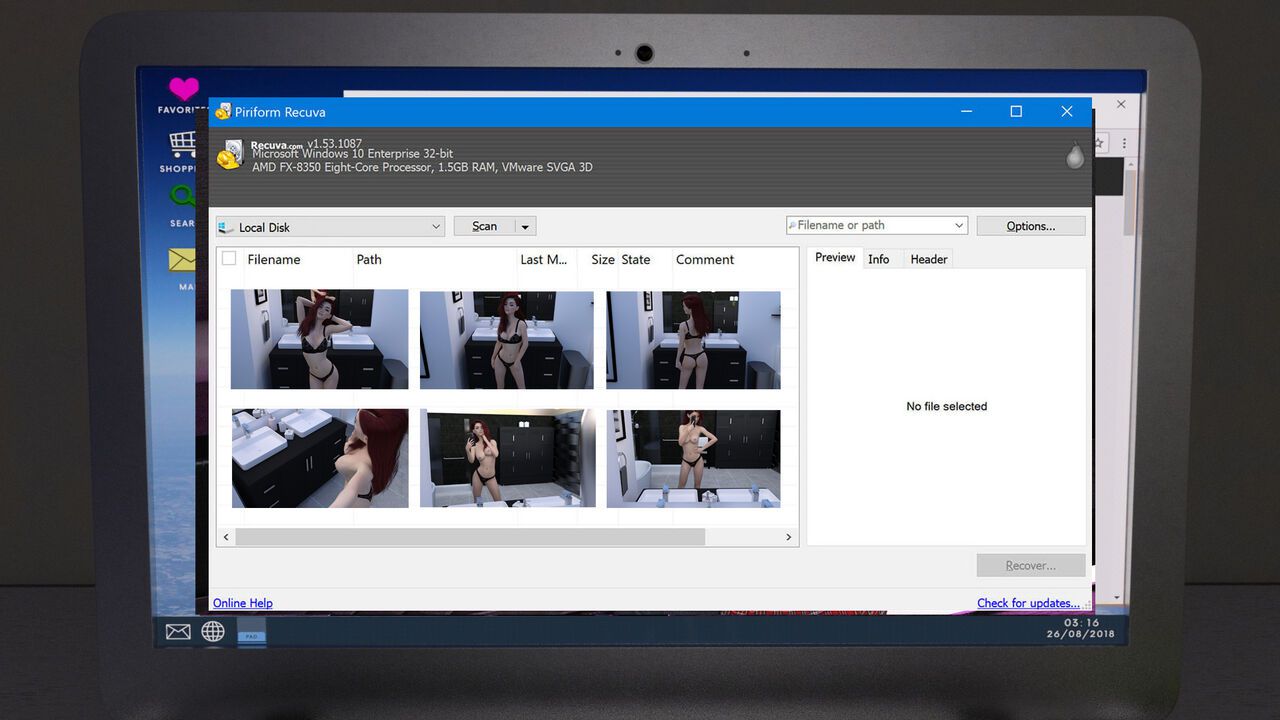Open the three-dot menu in background browser
The width and height of the screenshot is (1280, 720).
1124,143
